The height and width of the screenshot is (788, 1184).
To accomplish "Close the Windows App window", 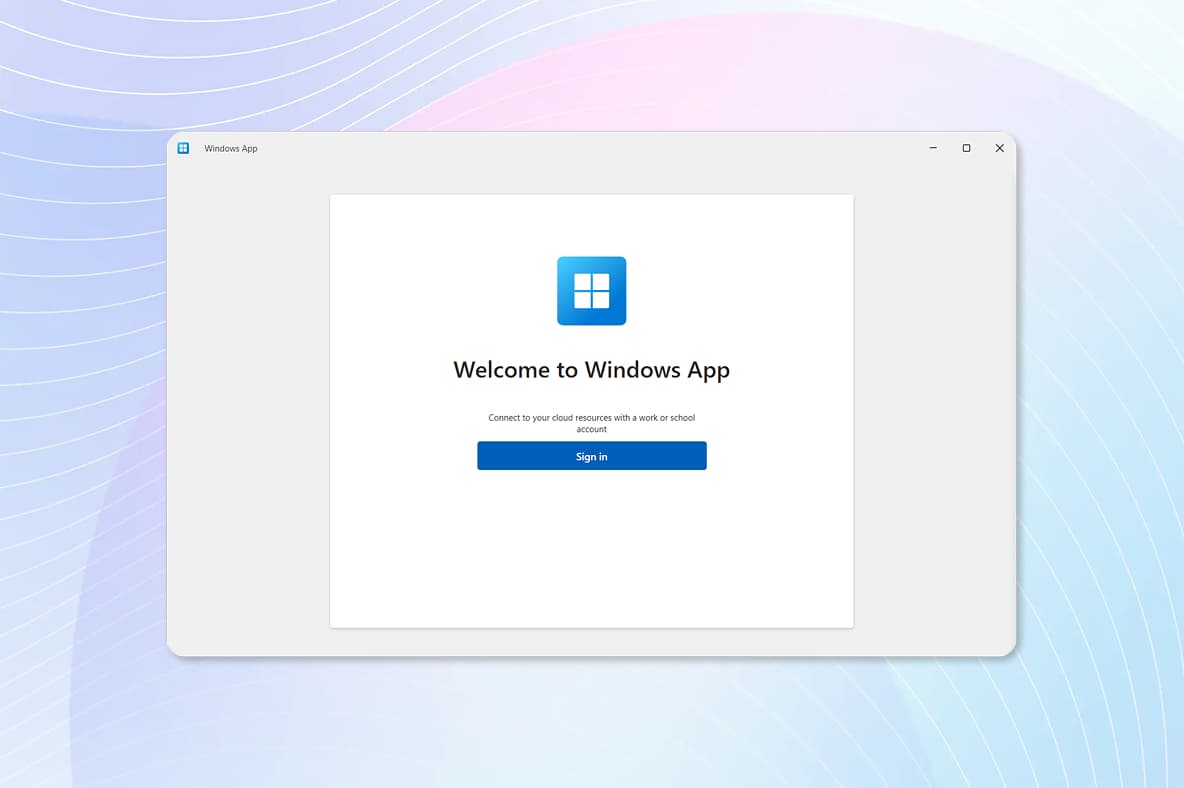I will pos(1000,148).
